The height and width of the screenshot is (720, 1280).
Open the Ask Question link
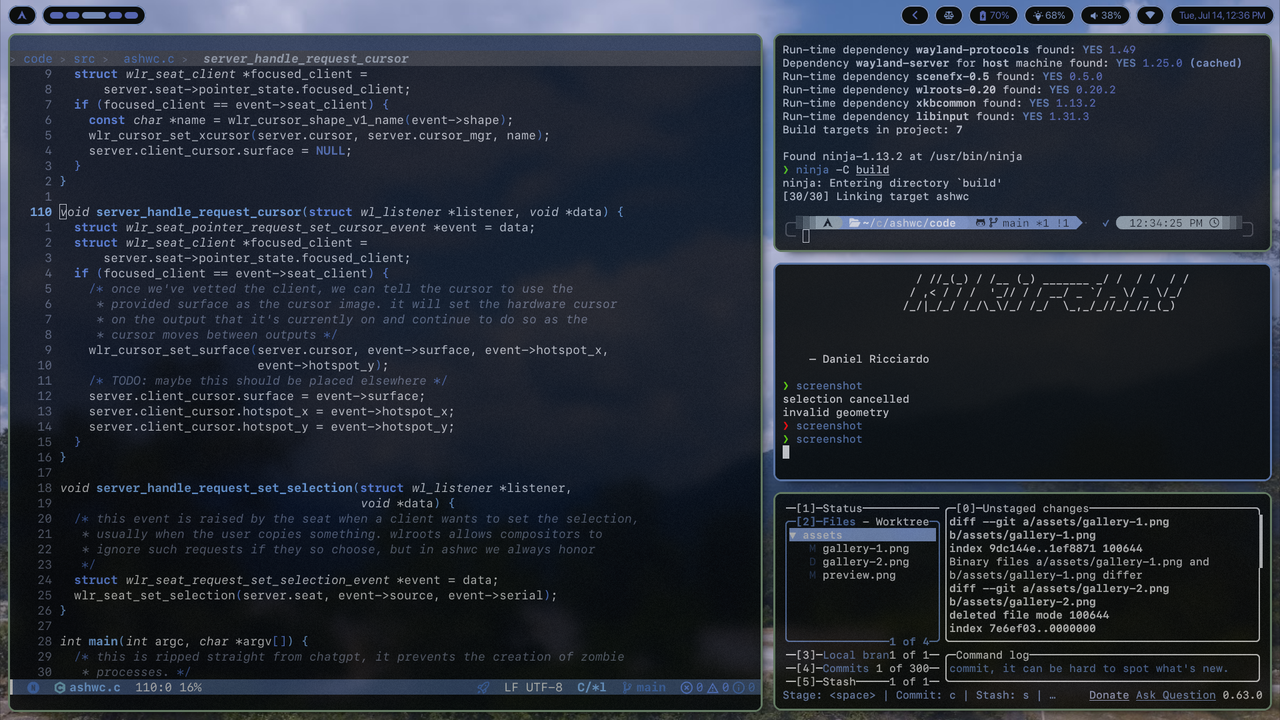pyautogui.click(x=1176, y=695)
